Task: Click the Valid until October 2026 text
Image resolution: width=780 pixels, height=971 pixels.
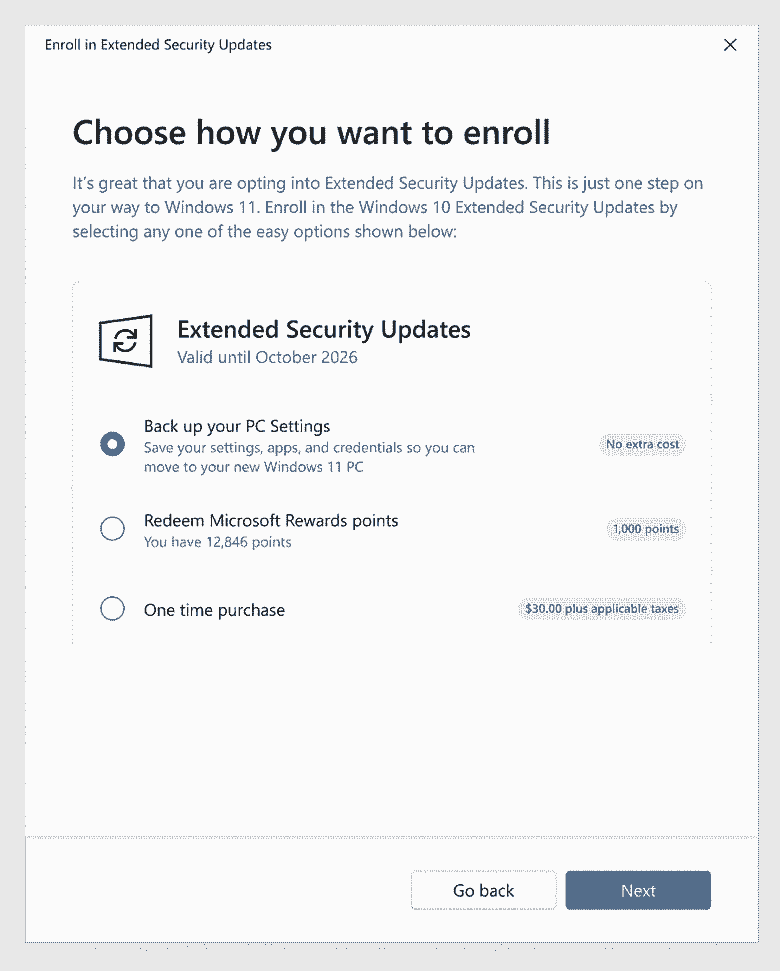Action: tap(267, 357)
